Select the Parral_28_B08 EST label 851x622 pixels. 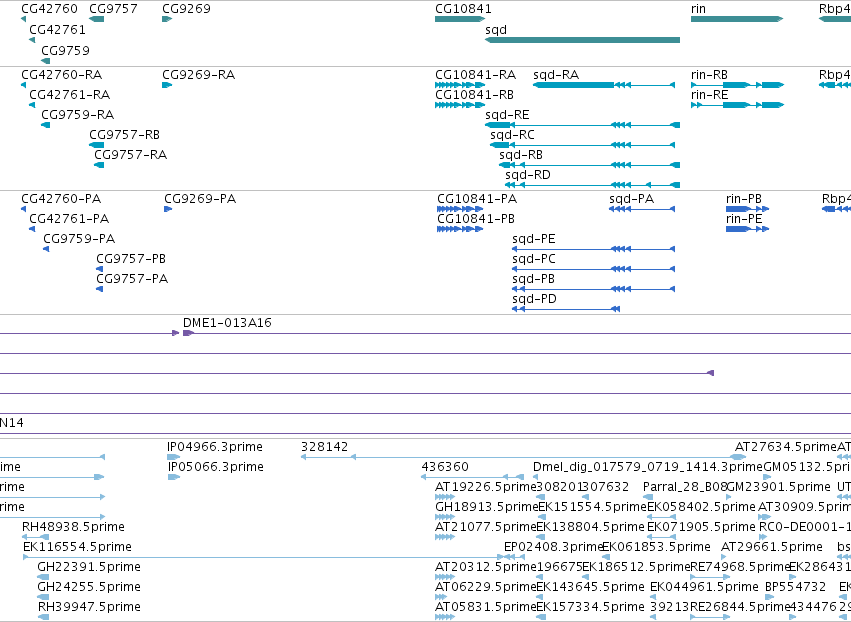(x=685, y=487)
